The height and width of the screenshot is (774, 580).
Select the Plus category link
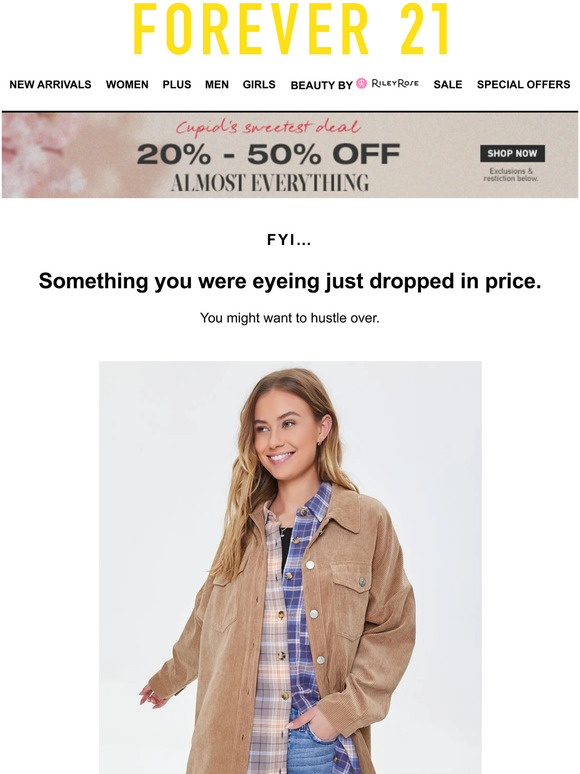coord(177,84)
